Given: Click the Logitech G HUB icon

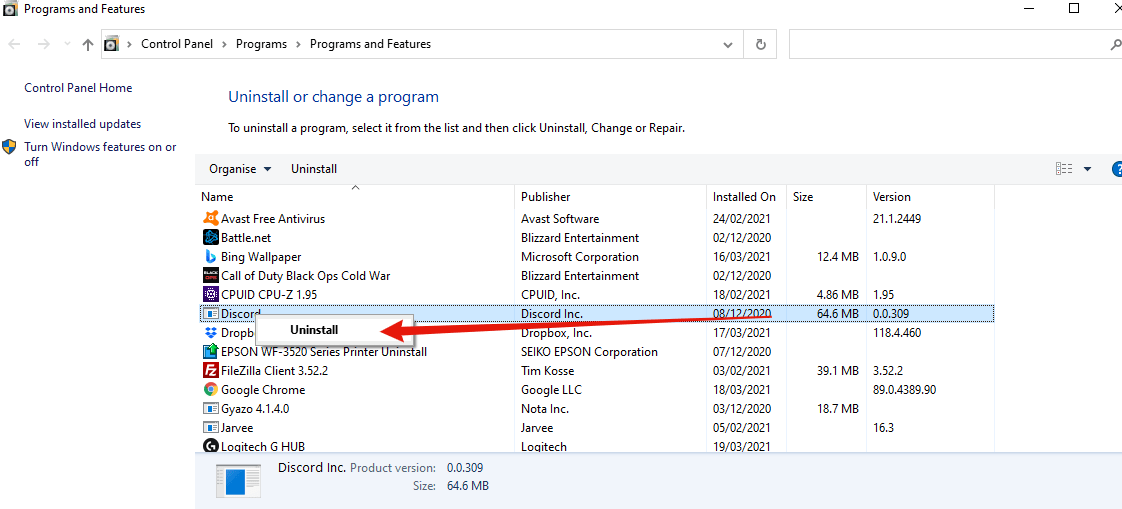Looking at the screenshot, I should [x=210, y=447].
